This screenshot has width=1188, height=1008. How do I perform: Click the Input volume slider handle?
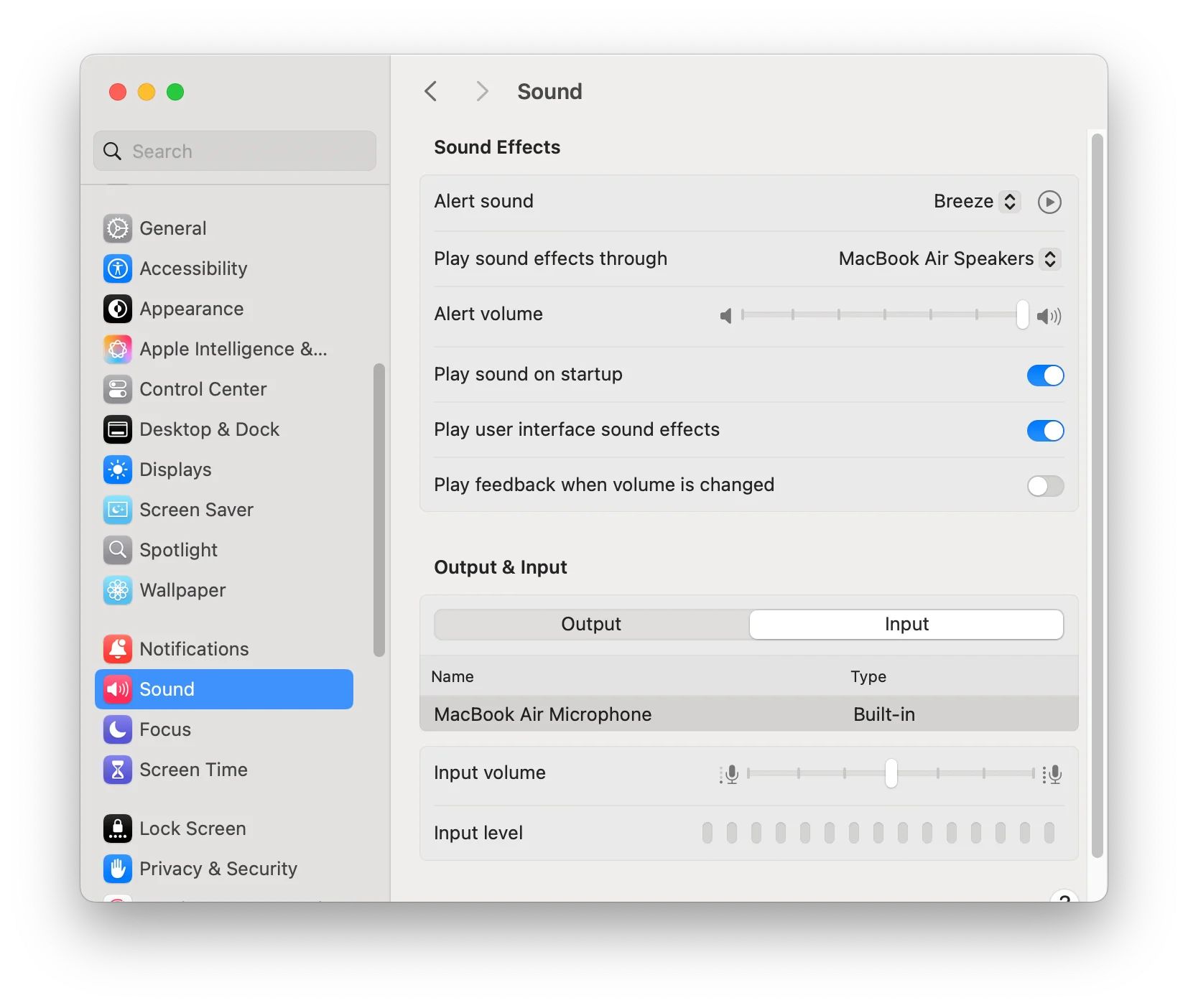coord(891,773)
